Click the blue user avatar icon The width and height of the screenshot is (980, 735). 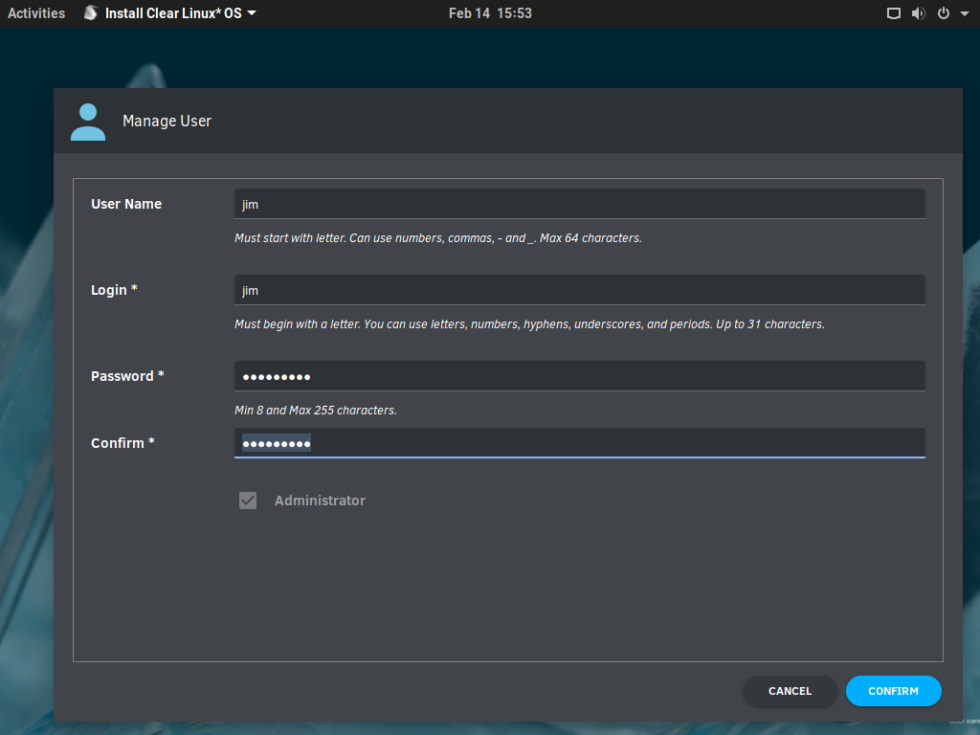click(x=88, y=121)
